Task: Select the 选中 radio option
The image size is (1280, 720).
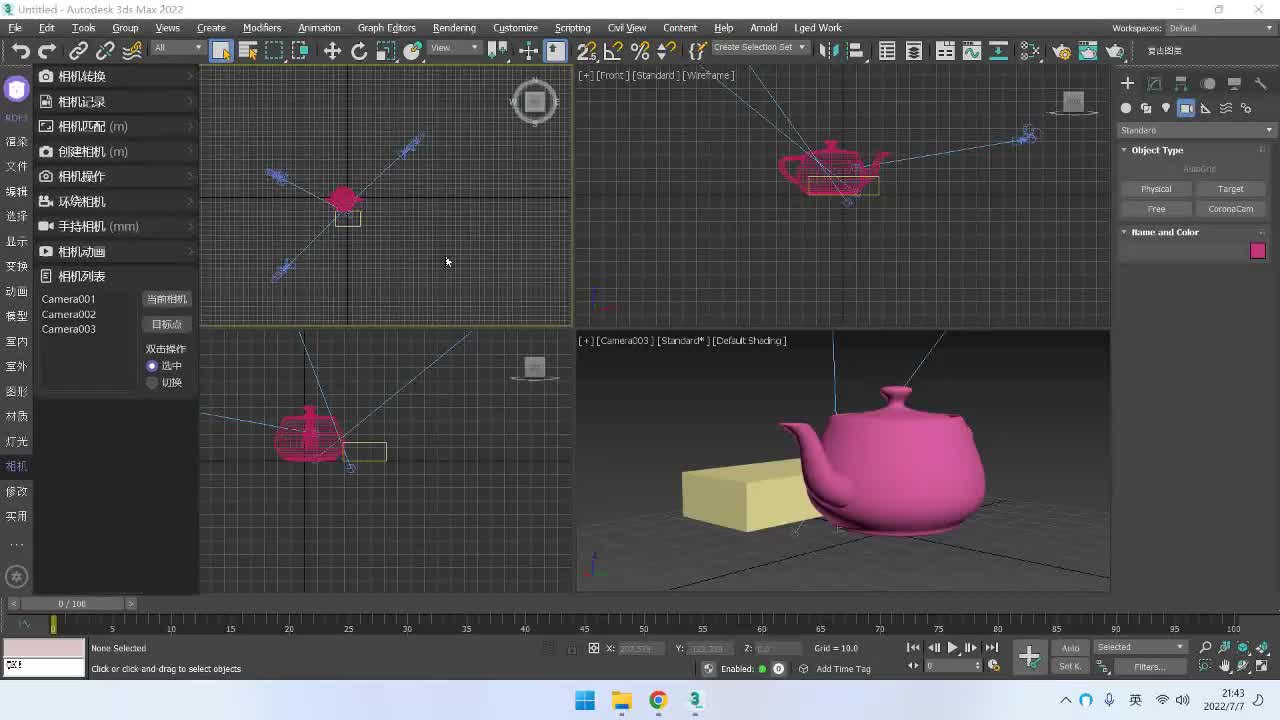Action: (153, 366)
